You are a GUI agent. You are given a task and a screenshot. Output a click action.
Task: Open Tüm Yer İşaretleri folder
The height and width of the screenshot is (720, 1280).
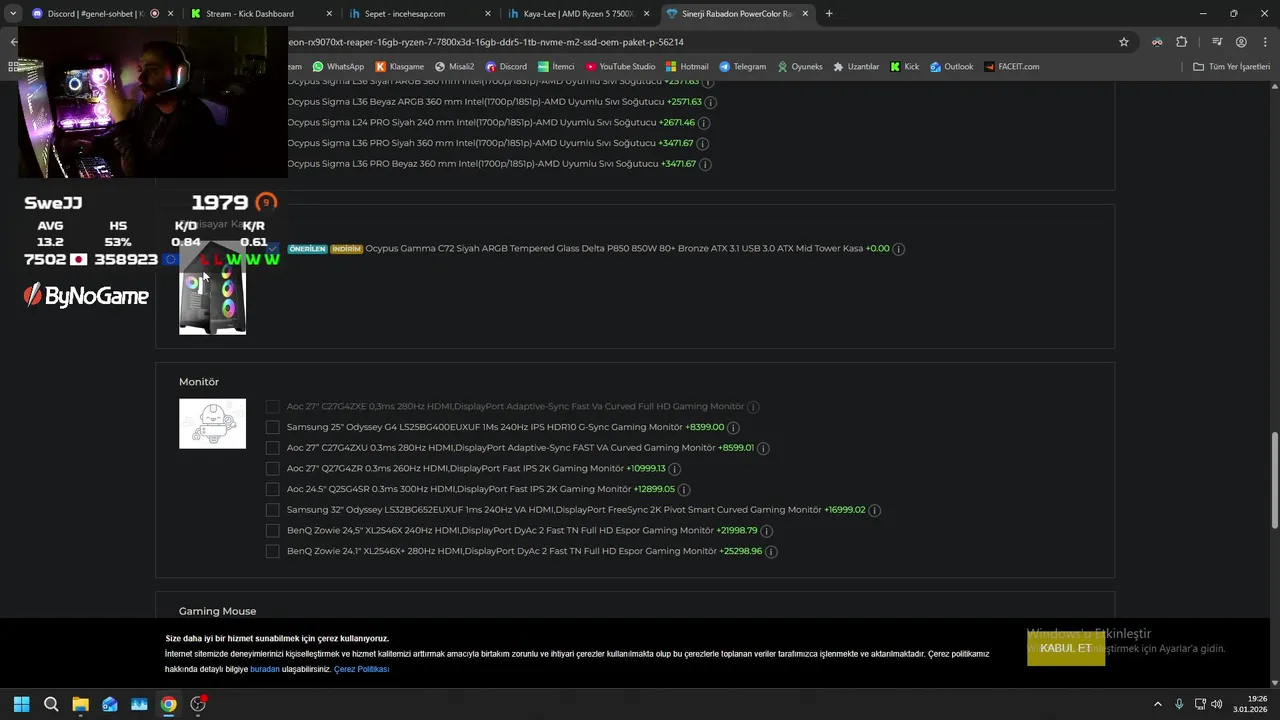[x=1231, y=67]
